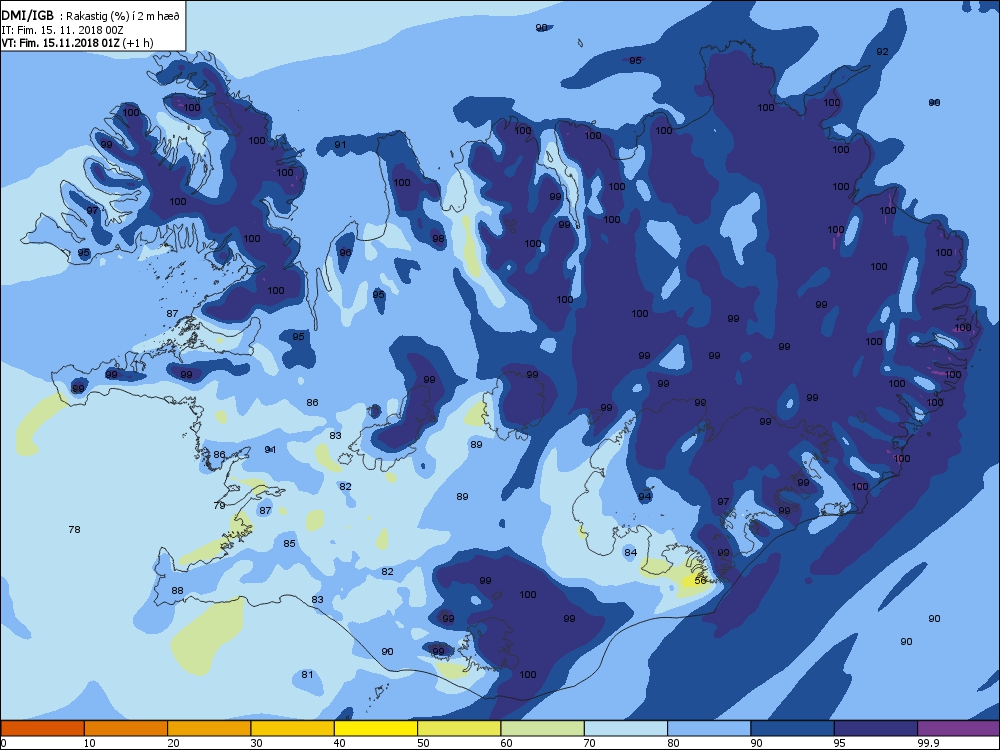The height and width of the screenshot is (750, 1000).
Task: Click the bright yellow 40–50 legend swatch
Action: click(376, 728)
